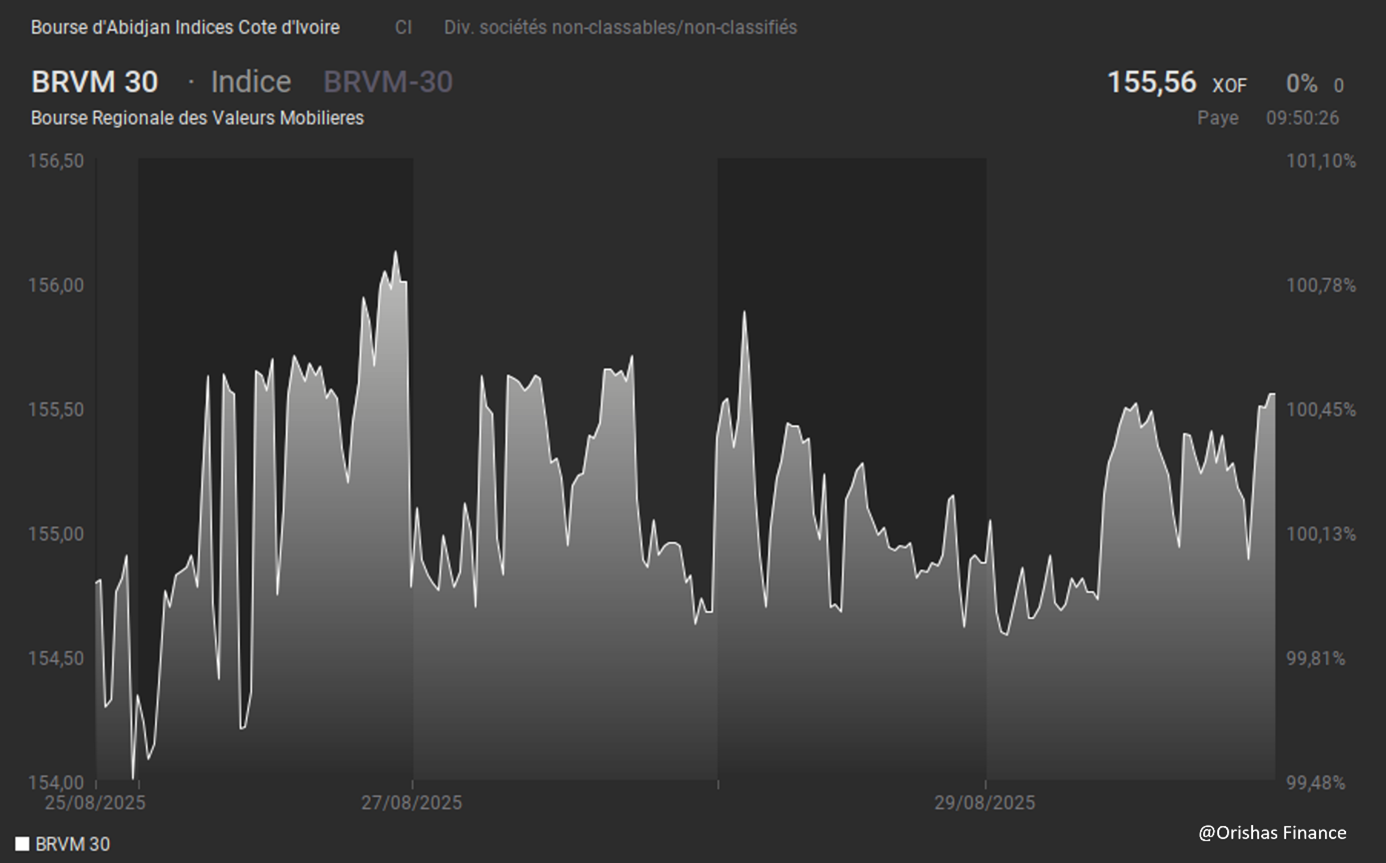Select the 27/08/2025 date axis marker
The image size is (1386, 863).
coord(412,802)
